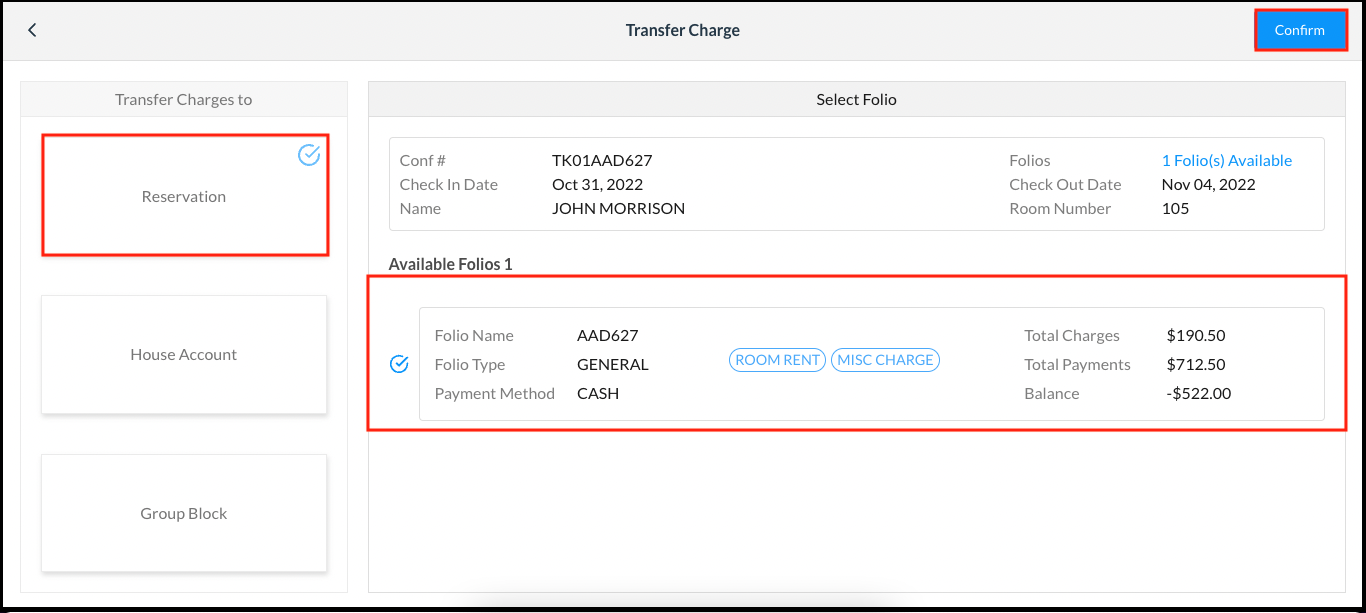1366x613 pixels.
Task: Click the Select Folio section header
Action: [x=856, y=99]
